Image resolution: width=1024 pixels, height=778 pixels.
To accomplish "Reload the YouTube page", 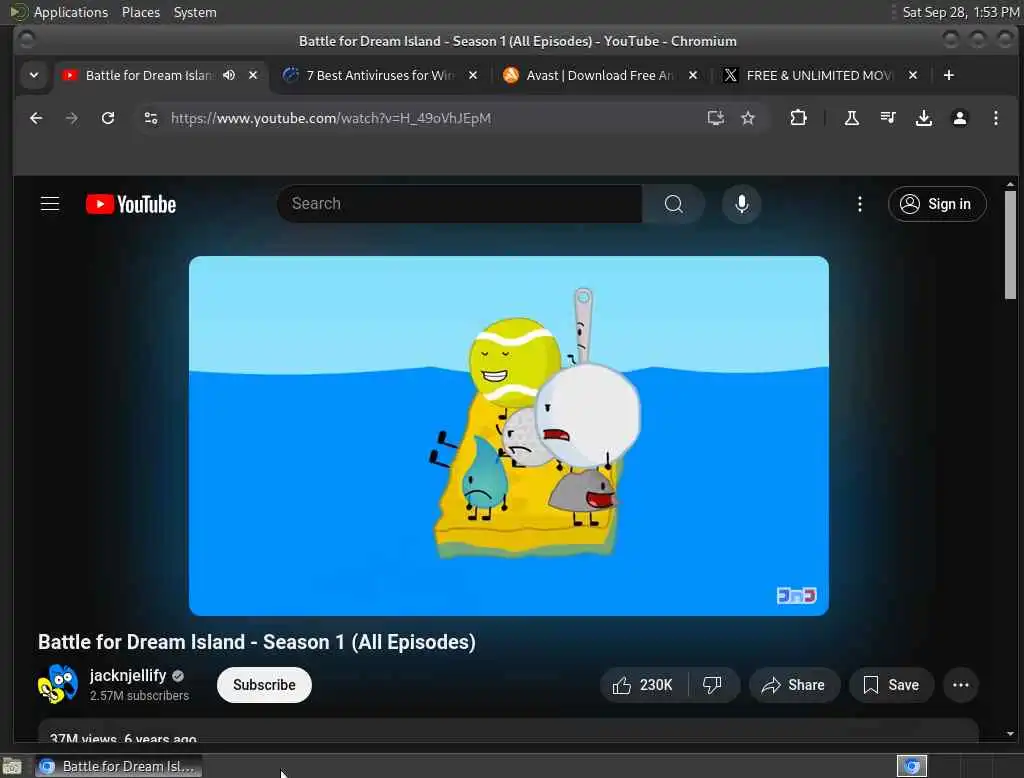I will 108,118.
